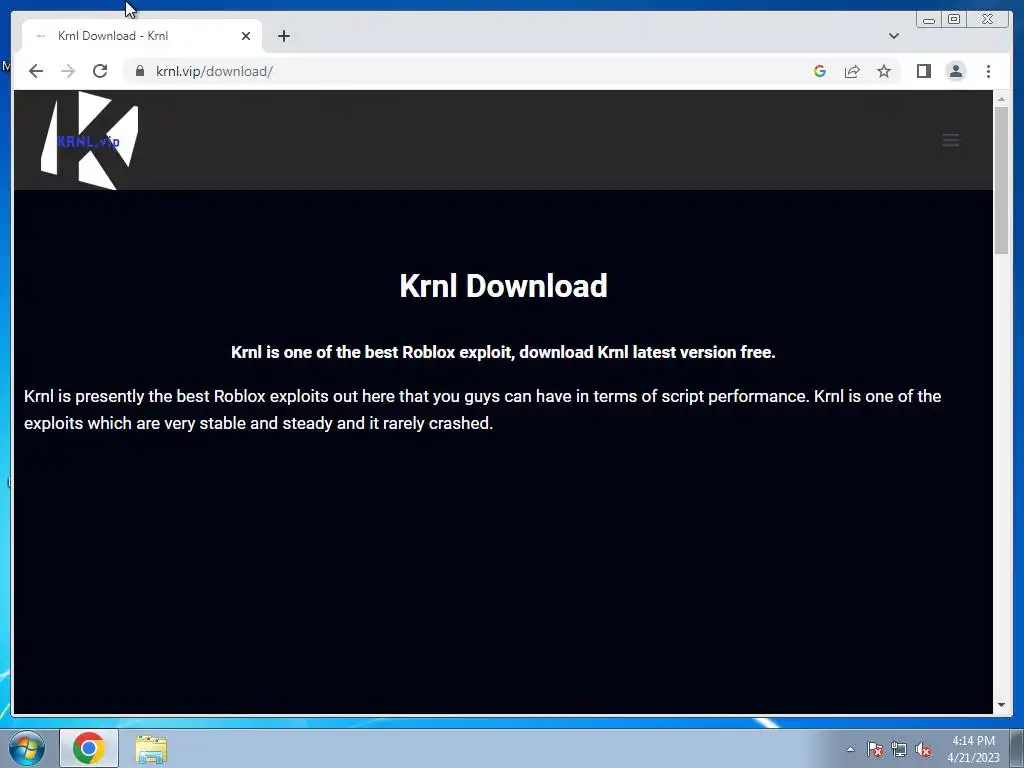
Task: Close the Krnl Download tab
Action: pos(246,36)
